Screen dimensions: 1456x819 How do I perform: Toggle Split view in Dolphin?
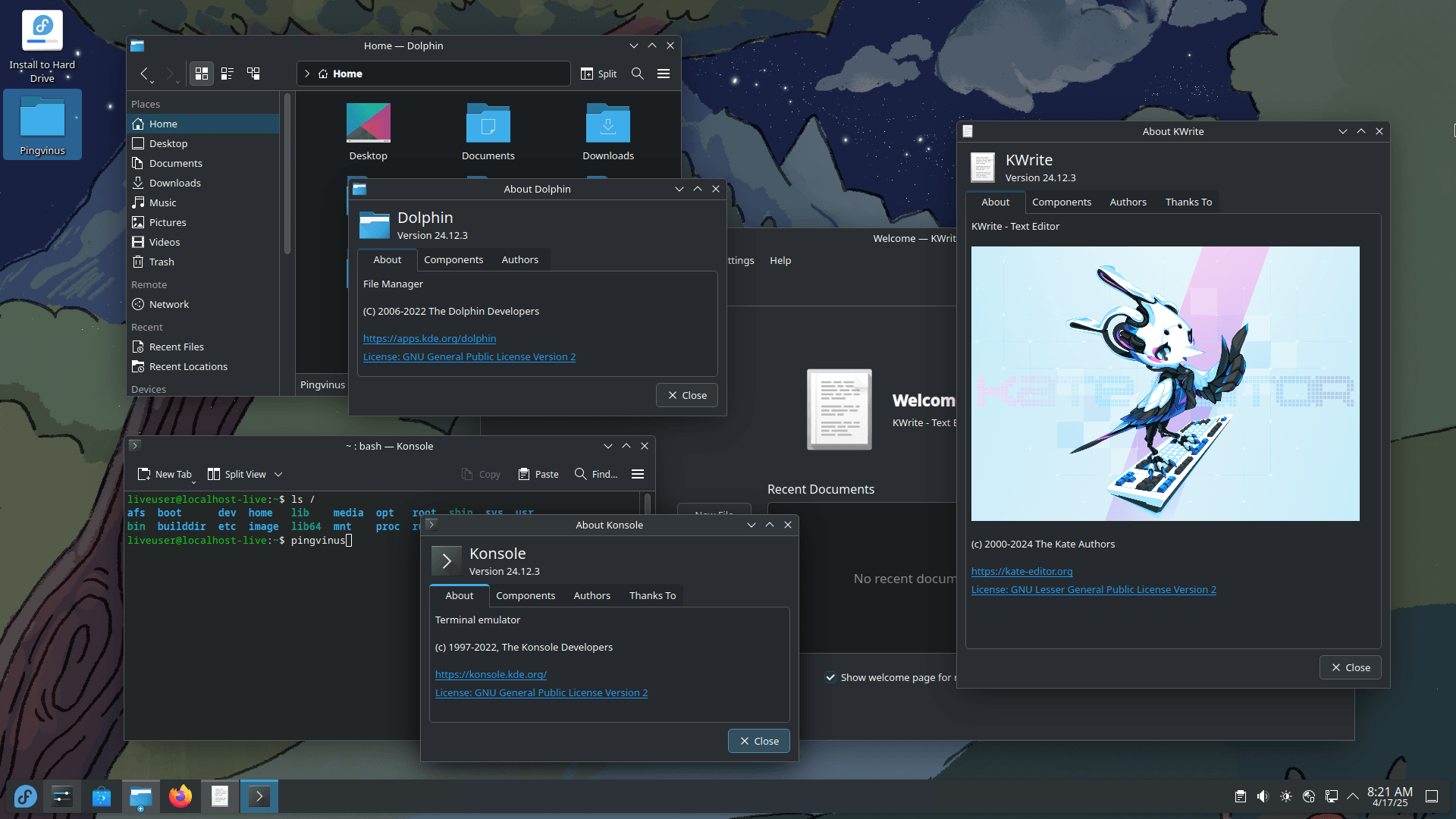599,74
